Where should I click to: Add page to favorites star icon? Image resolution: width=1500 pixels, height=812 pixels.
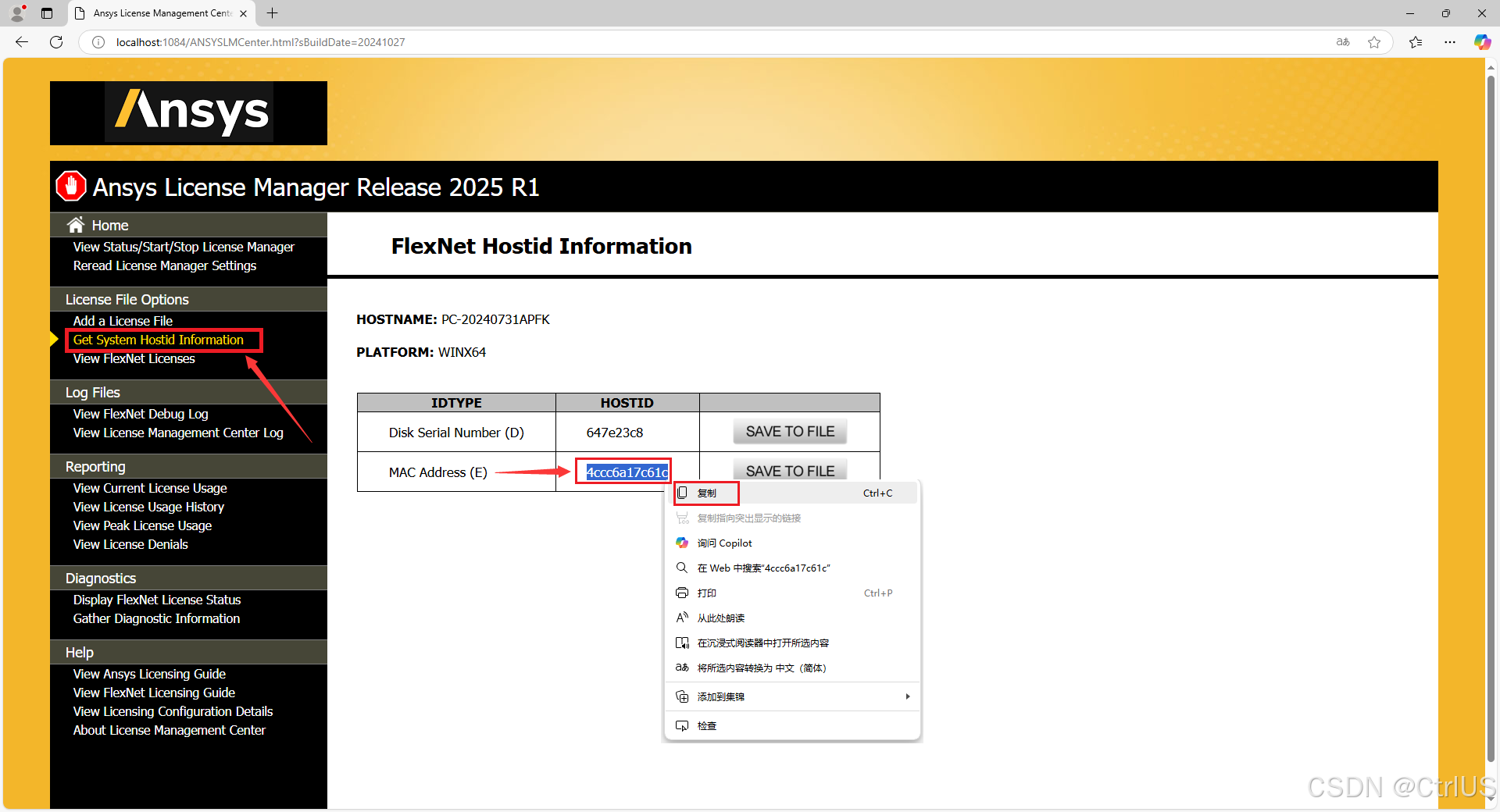[1374, 42]
